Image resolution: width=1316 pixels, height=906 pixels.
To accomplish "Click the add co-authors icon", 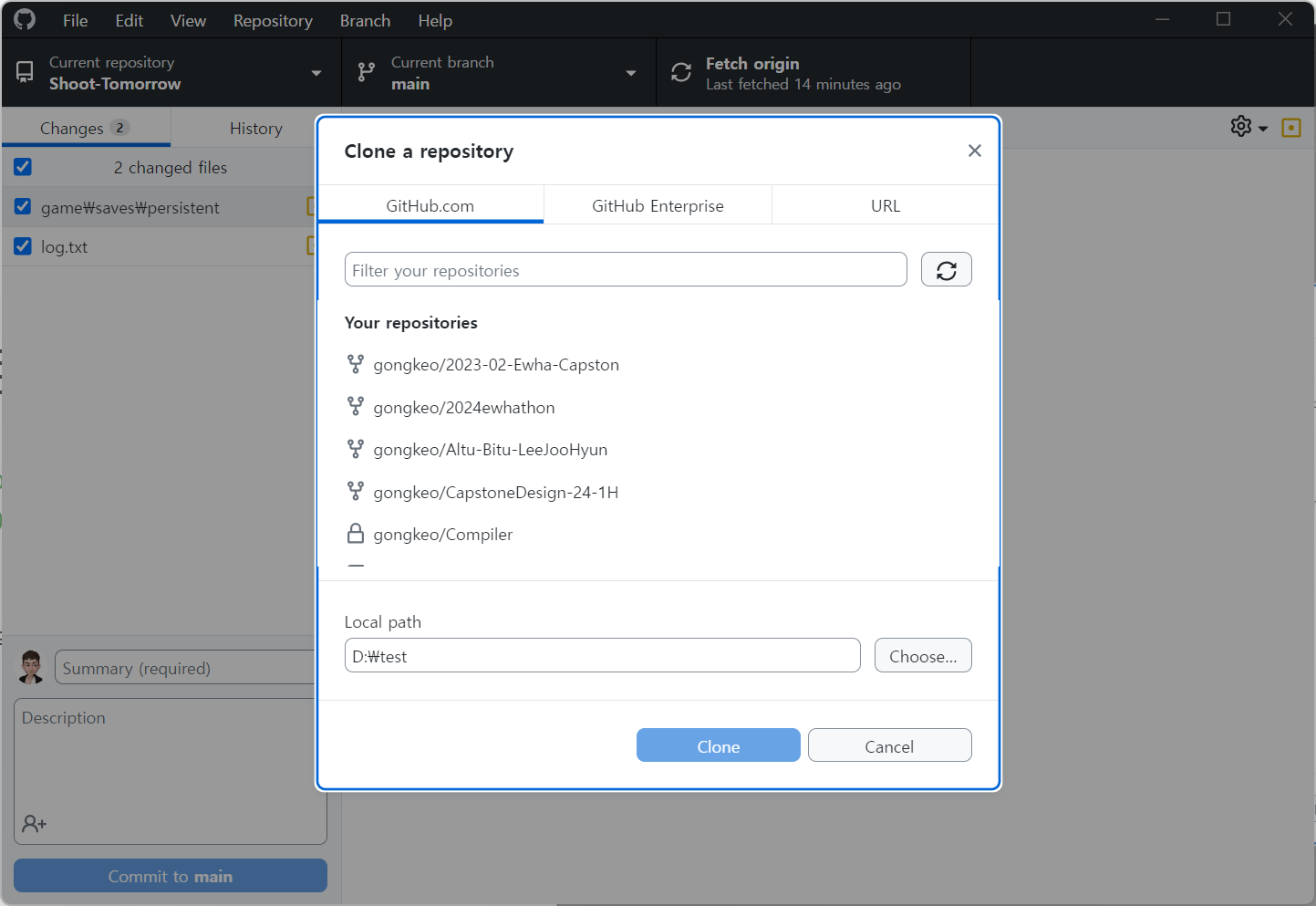I will (35, 824).
